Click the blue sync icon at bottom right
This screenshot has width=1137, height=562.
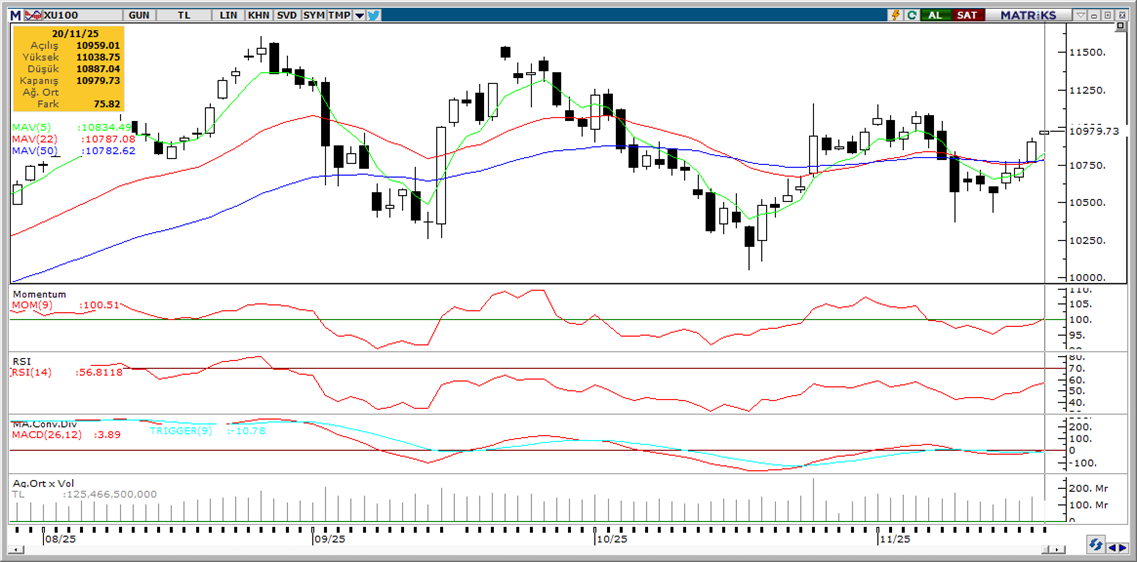1097,546
